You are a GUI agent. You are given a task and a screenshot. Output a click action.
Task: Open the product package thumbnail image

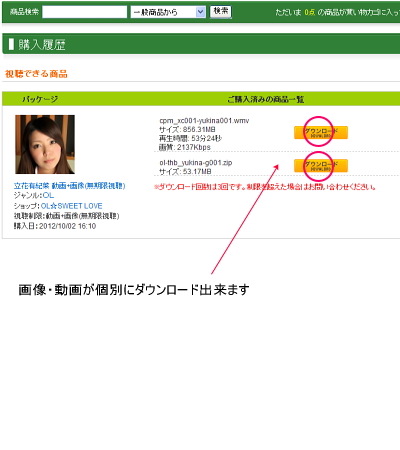(45, 144)
